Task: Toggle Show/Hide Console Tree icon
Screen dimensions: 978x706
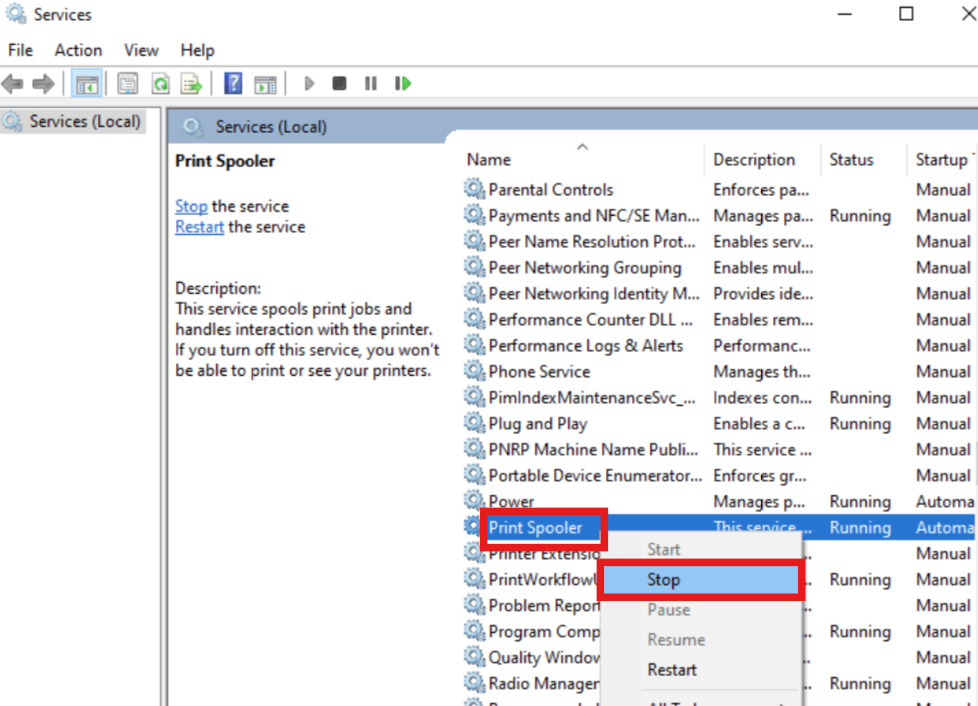Action: point(87,84)
